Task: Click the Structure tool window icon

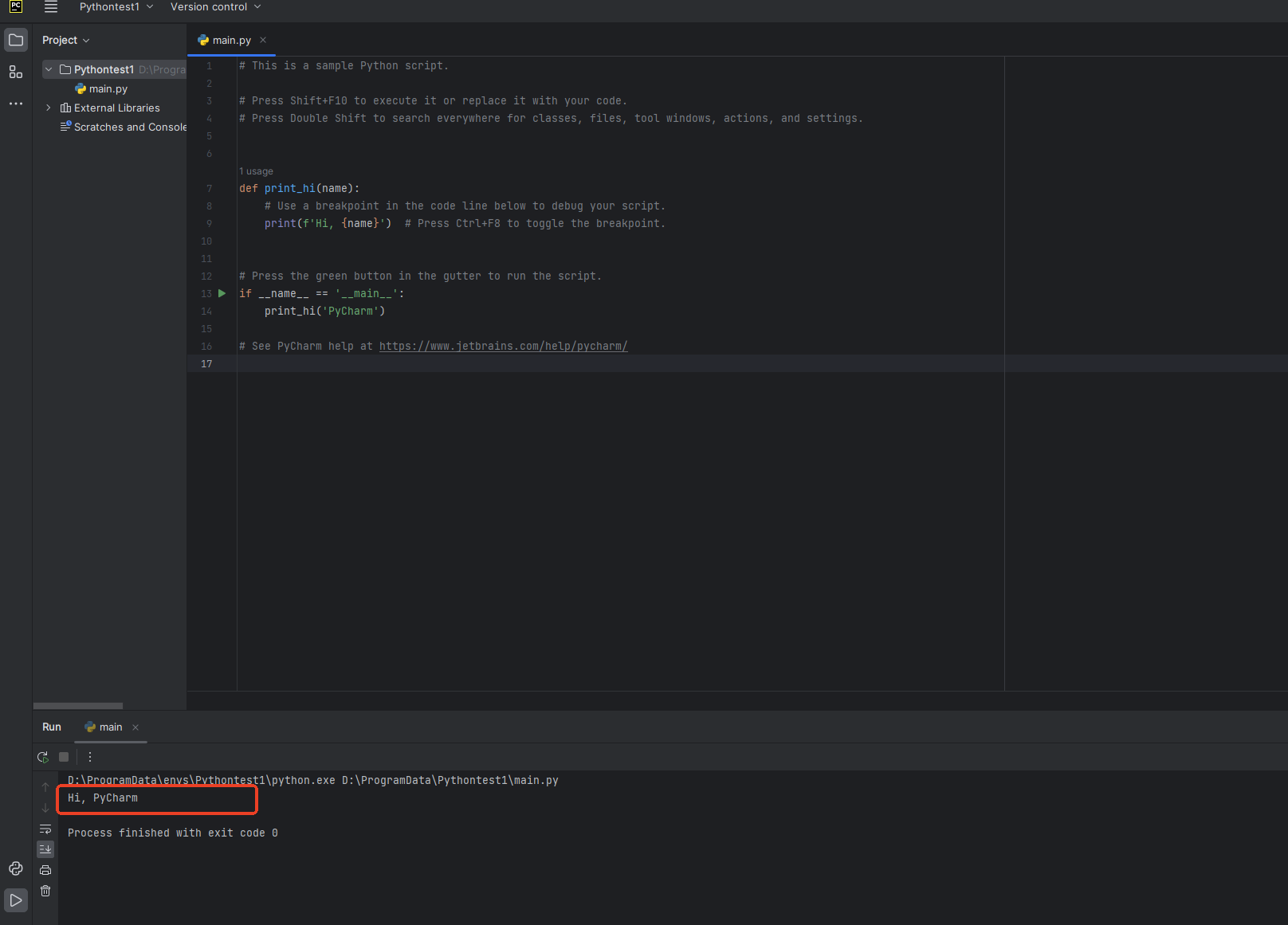Action: (15, 72)
